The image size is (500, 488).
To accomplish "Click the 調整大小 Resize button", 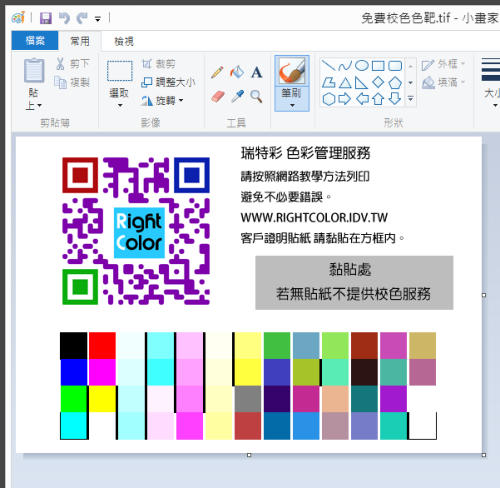I will point(168,82).
